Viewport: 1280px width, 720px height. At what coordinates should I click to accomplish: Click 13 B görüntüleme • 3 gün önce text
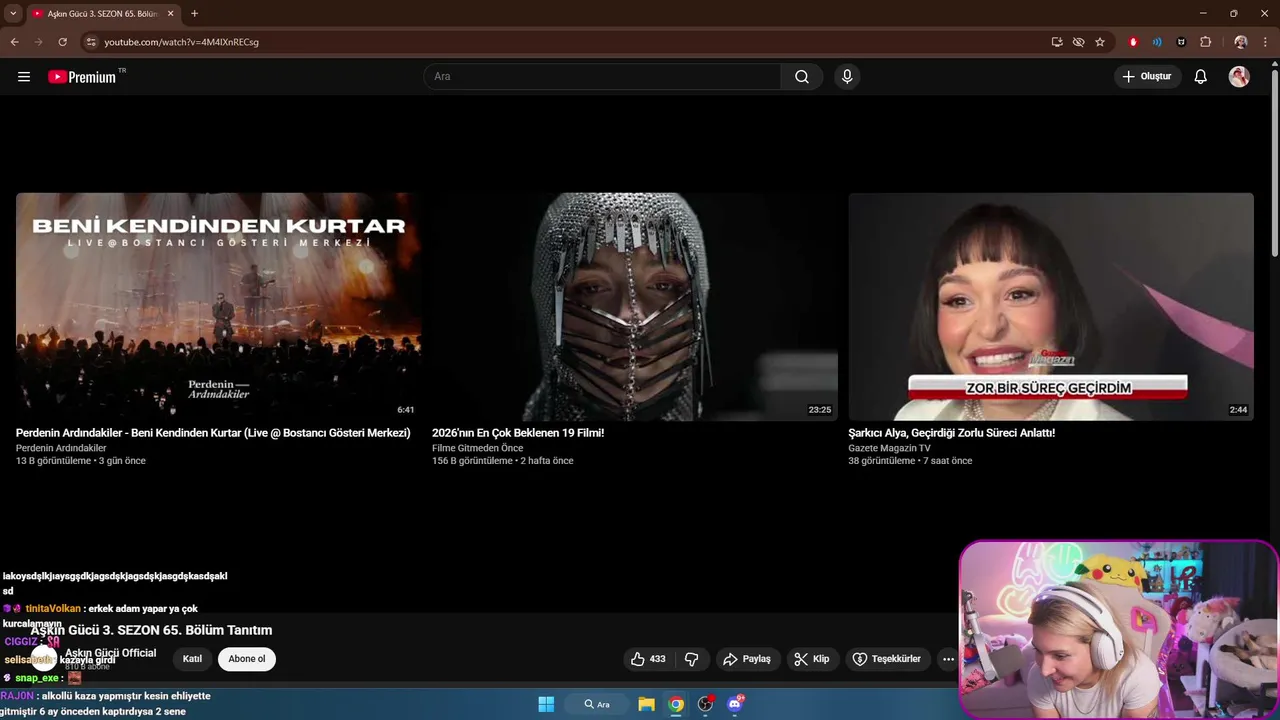point(81,461)
